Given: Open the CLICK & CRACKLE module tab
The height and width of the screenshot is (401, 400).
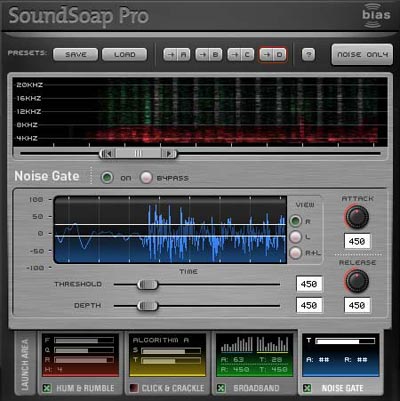Looking at the screenshot, I should (173, 388).
